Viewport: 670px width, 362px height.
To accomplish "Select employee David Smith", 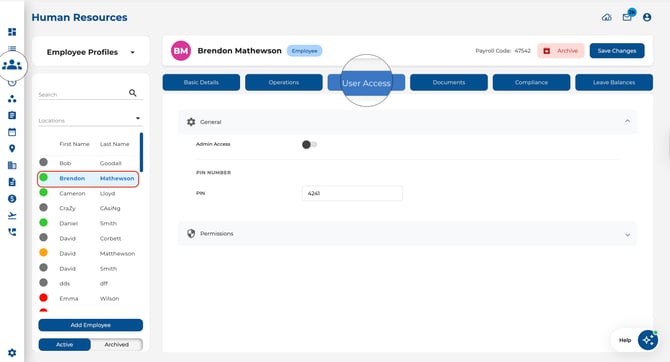I will [88, 268].
